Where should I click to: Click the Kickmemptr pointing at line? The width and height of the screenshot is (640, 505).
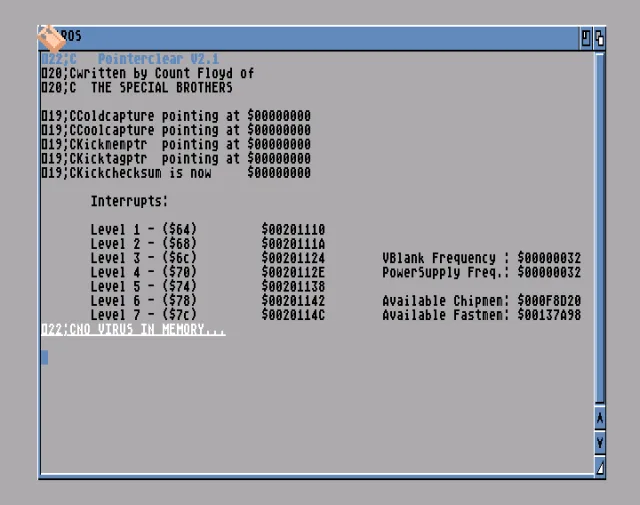[x=176, y=145]
